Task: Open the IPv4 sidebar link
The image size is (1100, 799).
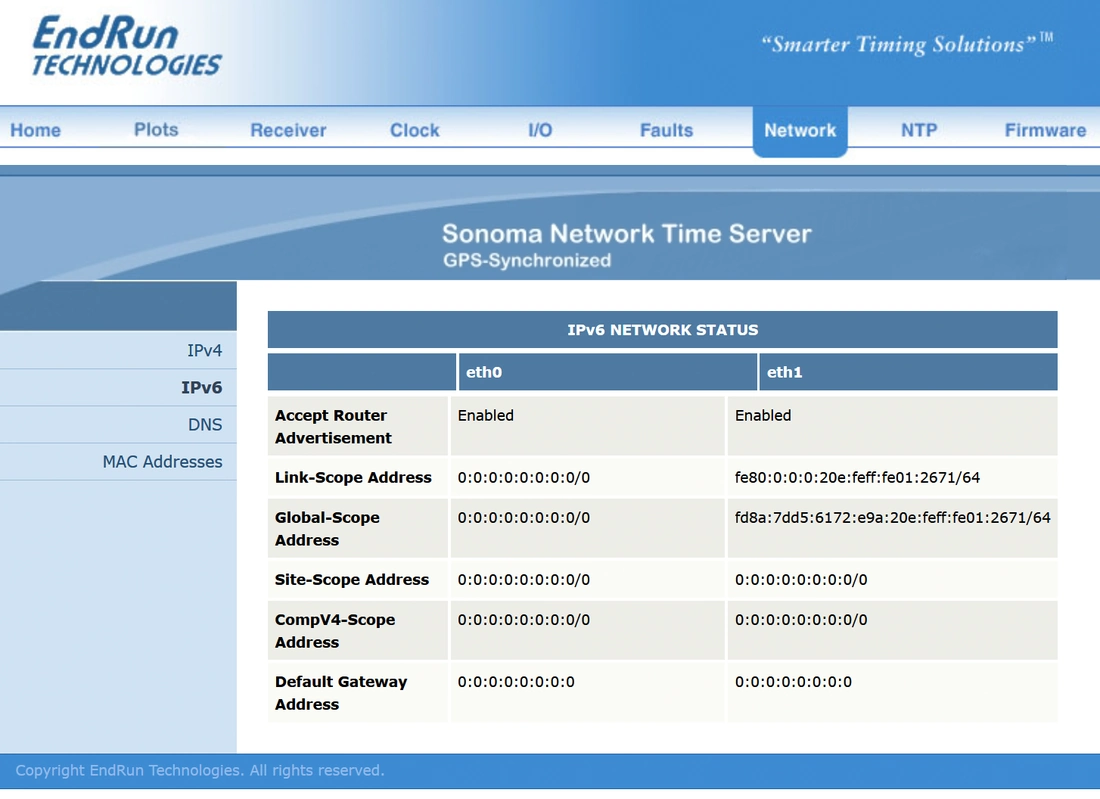Action: (x=204, y=350)
